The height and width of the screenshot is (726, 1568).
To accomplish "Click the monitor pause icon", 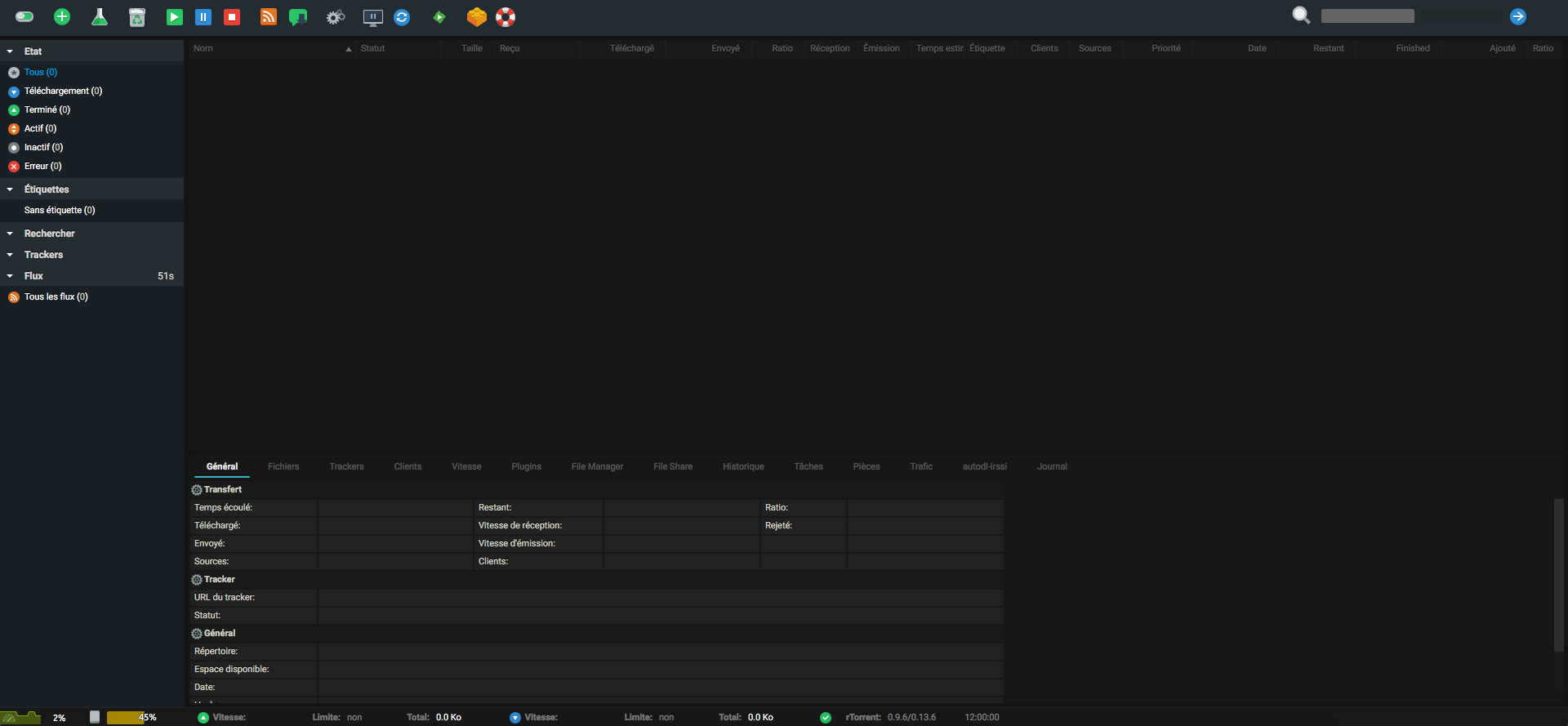I will [373, 17].
